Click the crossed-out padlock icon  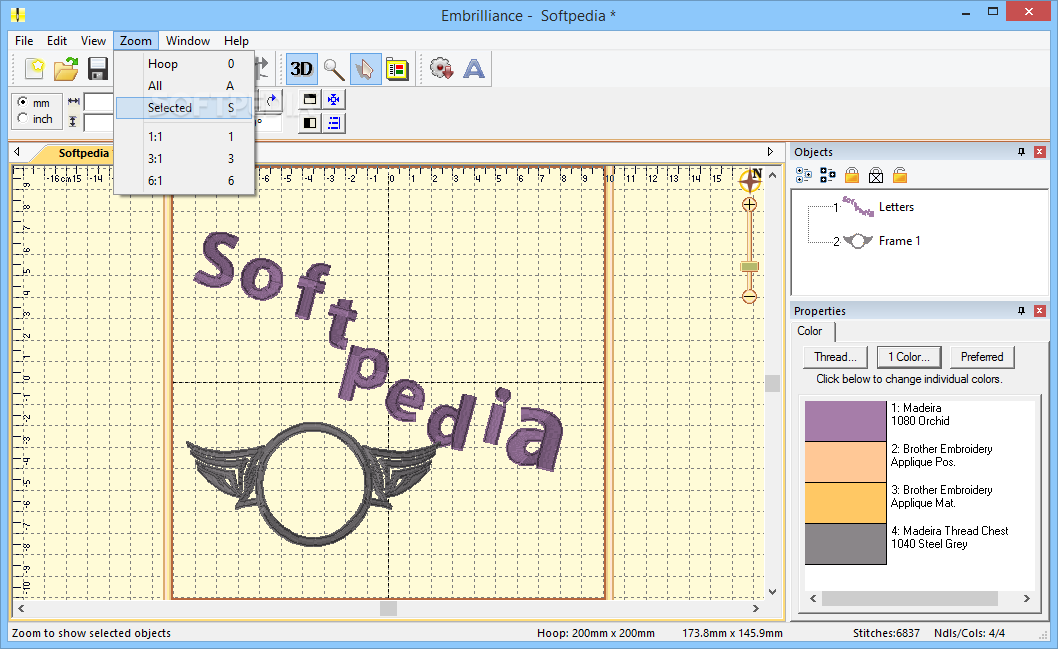pyautogui.click(x=876, y=176)
